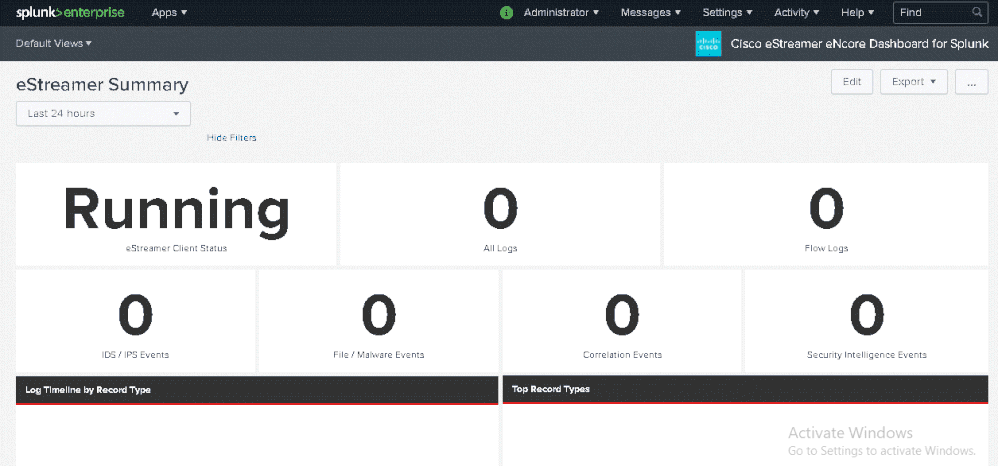Open the Settings menu

pyautogui.click(x=727, y=12)
